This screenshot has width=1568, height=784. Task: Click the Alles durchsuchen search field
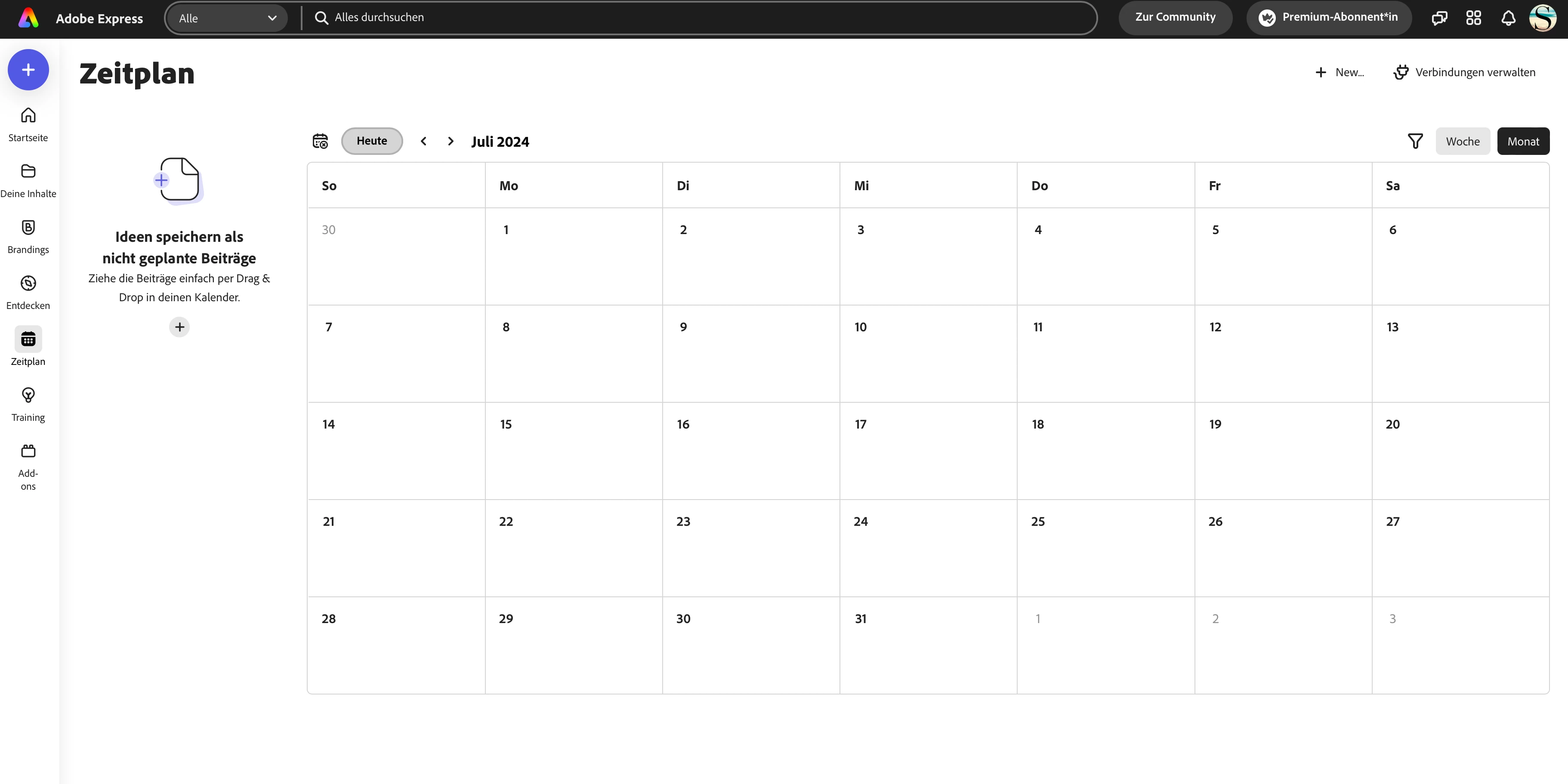click(x=700, y=18)
